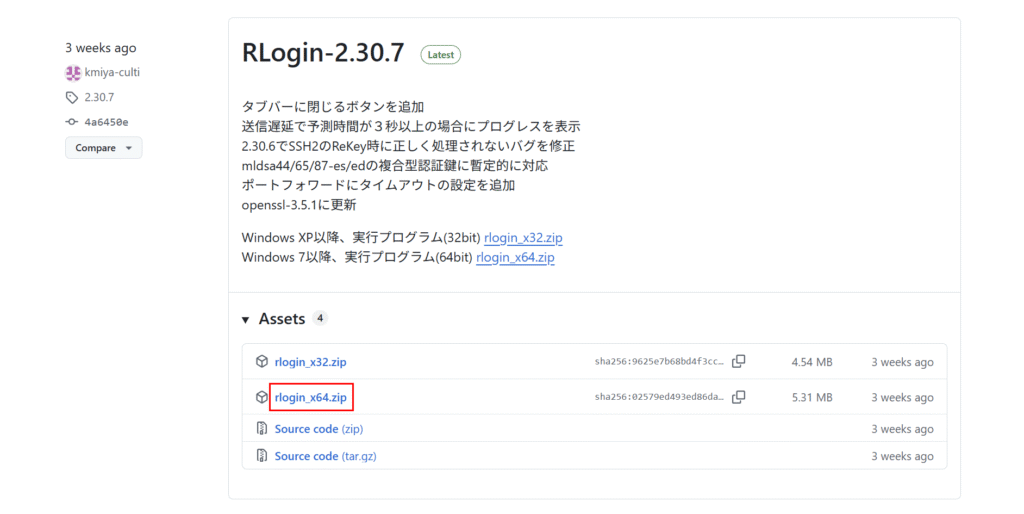
Task: Click sha256:9625e7b68bd4f3cc hash text
Action: 659,362
